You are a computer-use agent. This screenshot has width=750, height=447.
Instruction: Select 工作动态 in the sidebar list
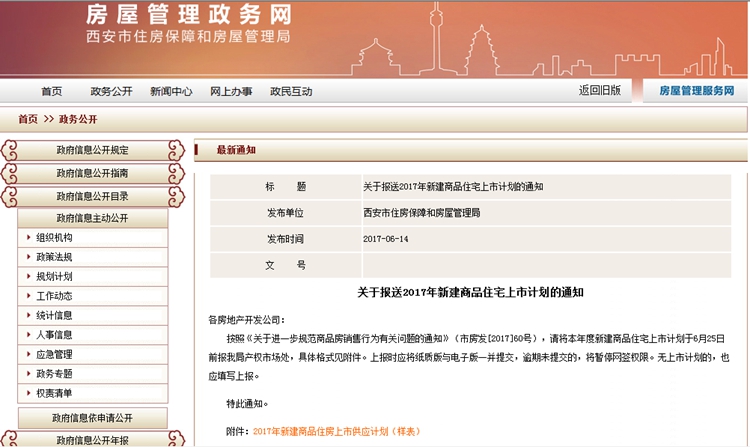[54, 296]
